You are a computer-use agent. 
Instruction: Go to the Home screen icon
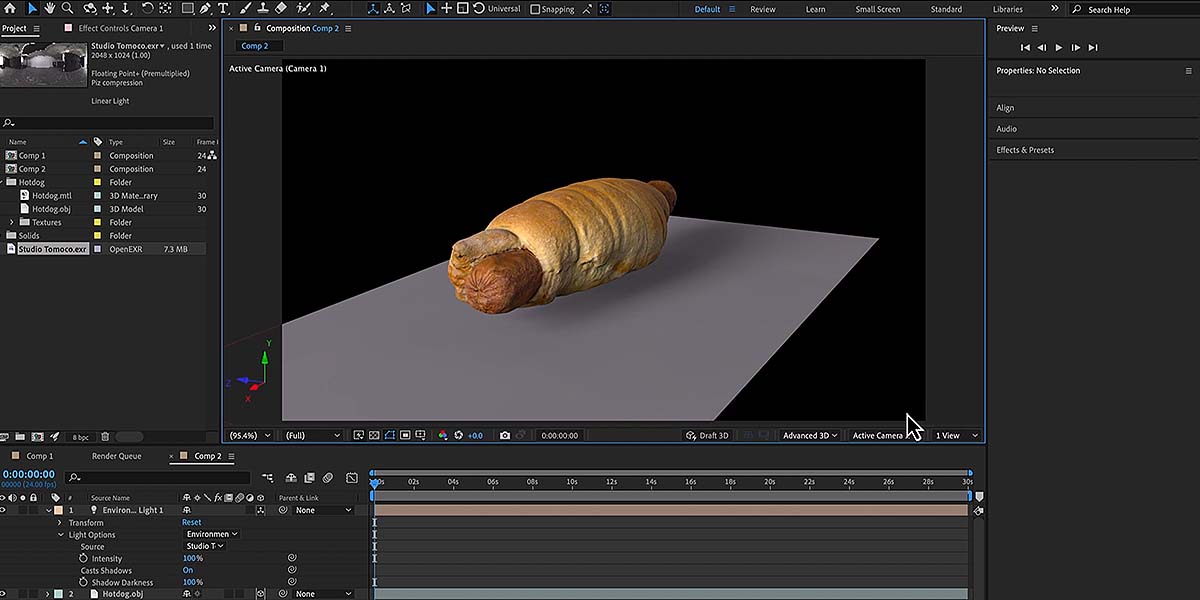[12, 9]
